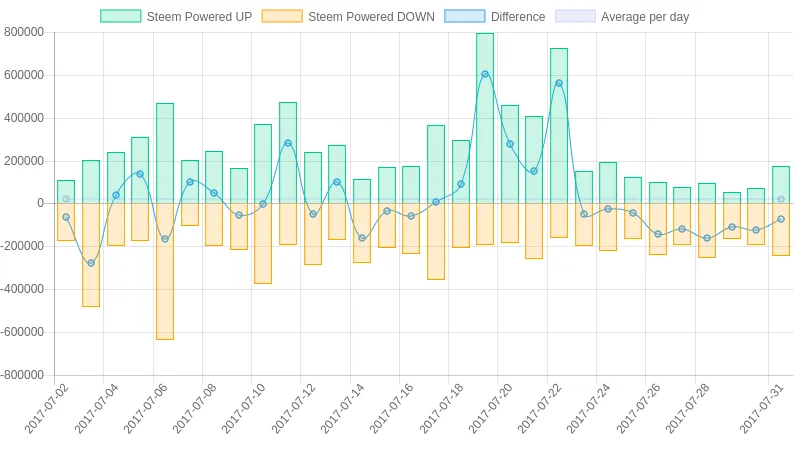Screen dimensions: 800x450
Task: Click the Average per day point at right edge
Action: [781, 199]
